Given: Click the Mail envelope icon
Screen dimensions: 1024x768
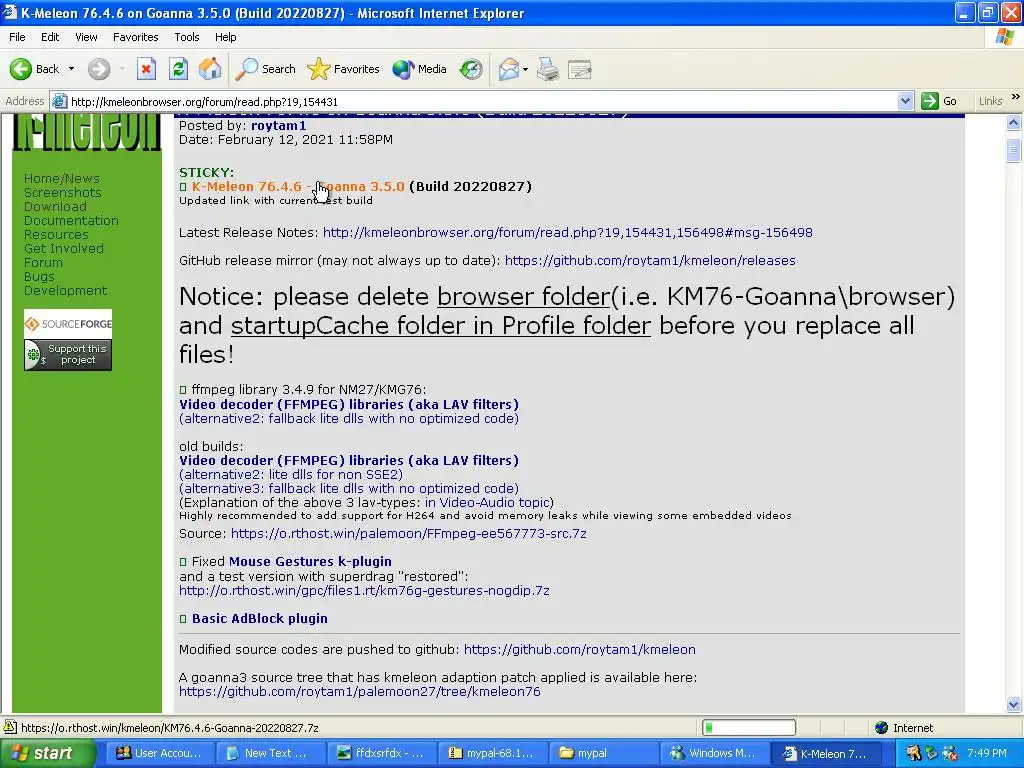Looking at the screenshot, I should 508,69.
